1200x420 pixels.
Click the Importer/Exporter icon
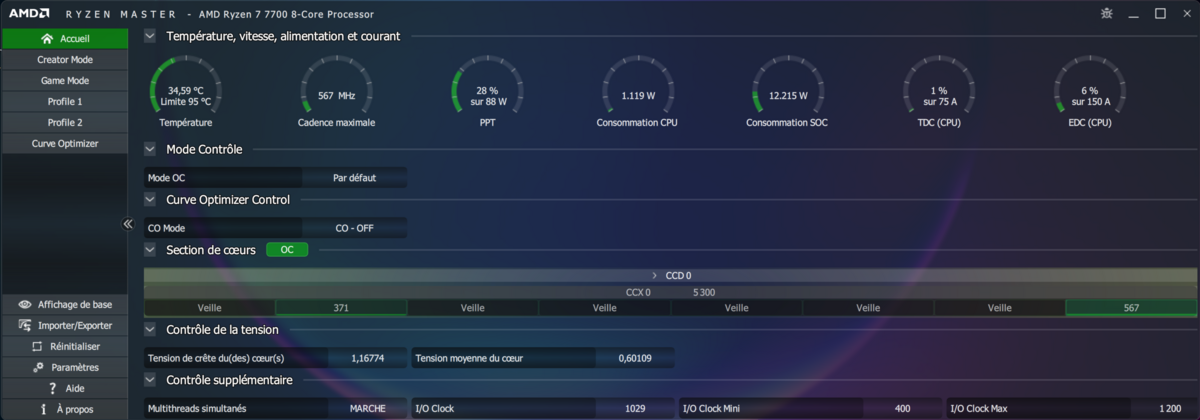point(25,325)
